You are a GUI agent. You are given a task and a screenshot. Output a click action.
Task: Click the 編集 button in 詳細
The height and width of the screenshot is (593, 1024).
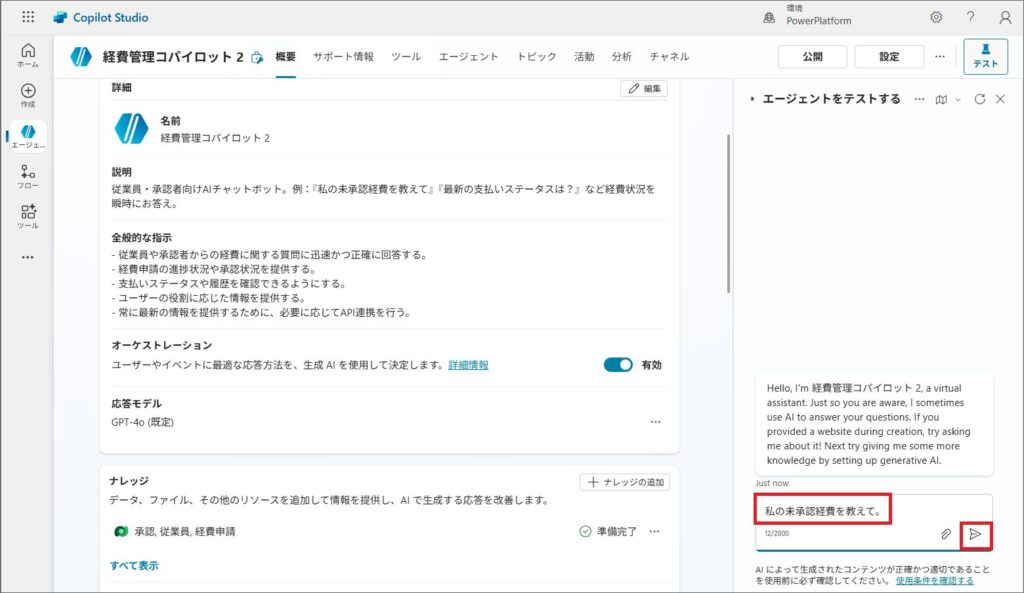point(644,89)
